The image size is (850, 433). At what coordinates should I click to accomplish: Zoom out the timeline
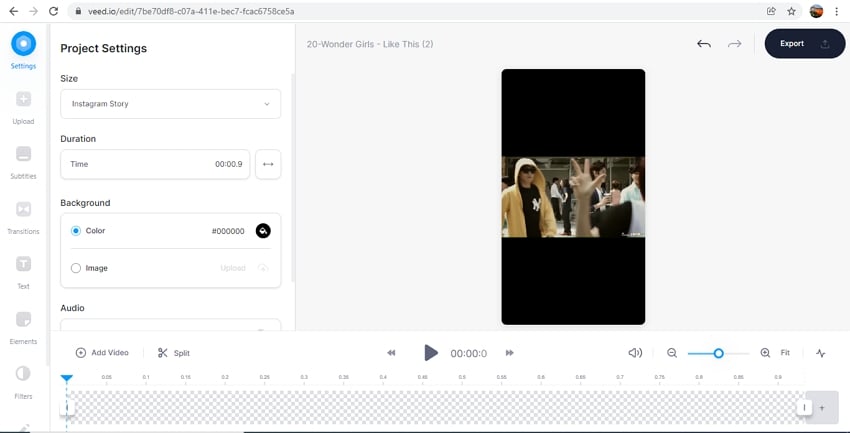tap(672, 353)
